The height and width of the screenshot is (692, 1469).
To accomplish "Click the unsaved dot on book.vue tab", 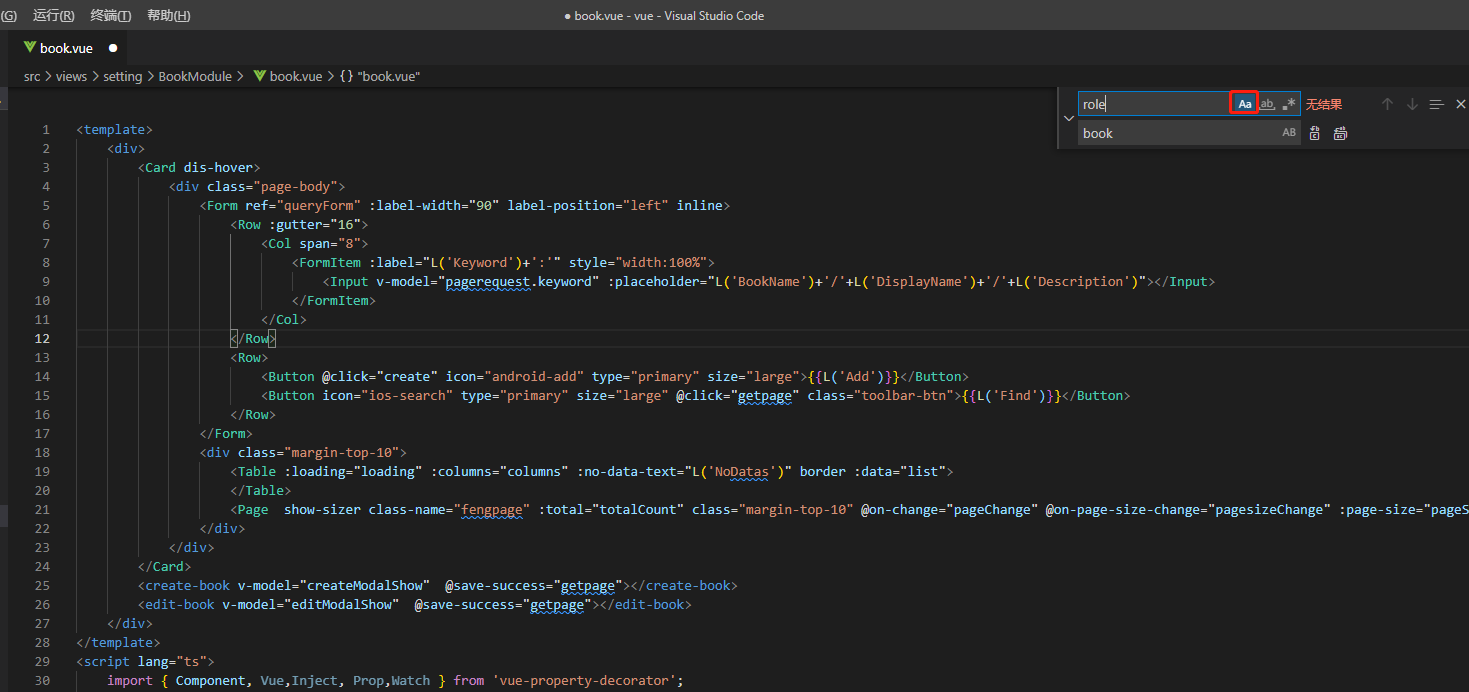I will point(113,48).
